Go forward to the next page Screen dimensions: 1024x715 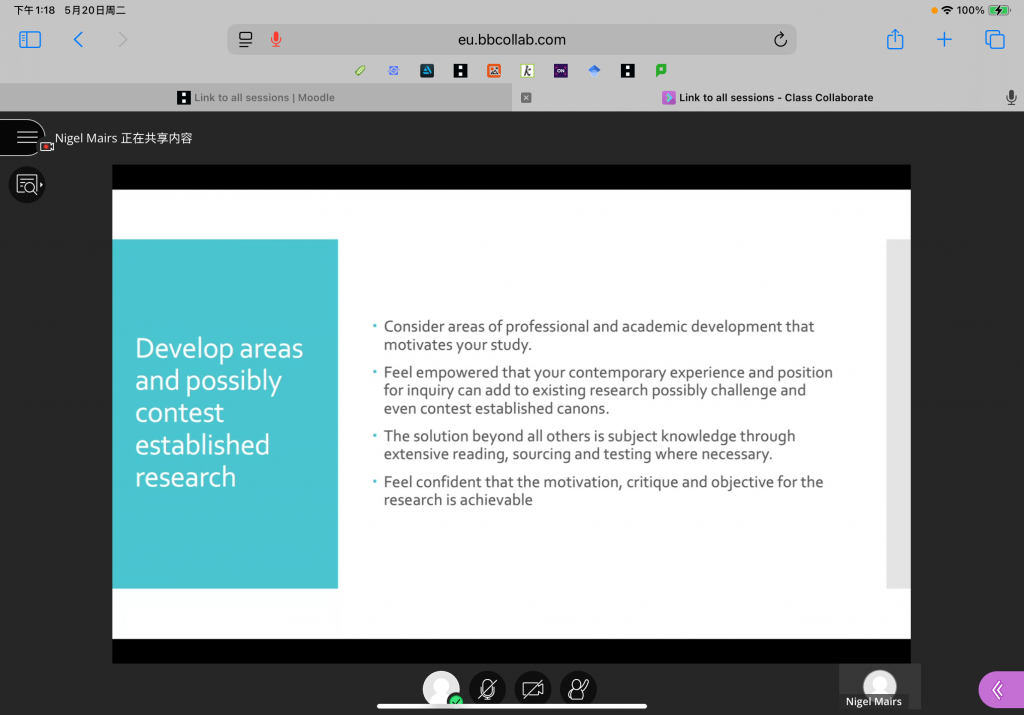coord(122,40)
